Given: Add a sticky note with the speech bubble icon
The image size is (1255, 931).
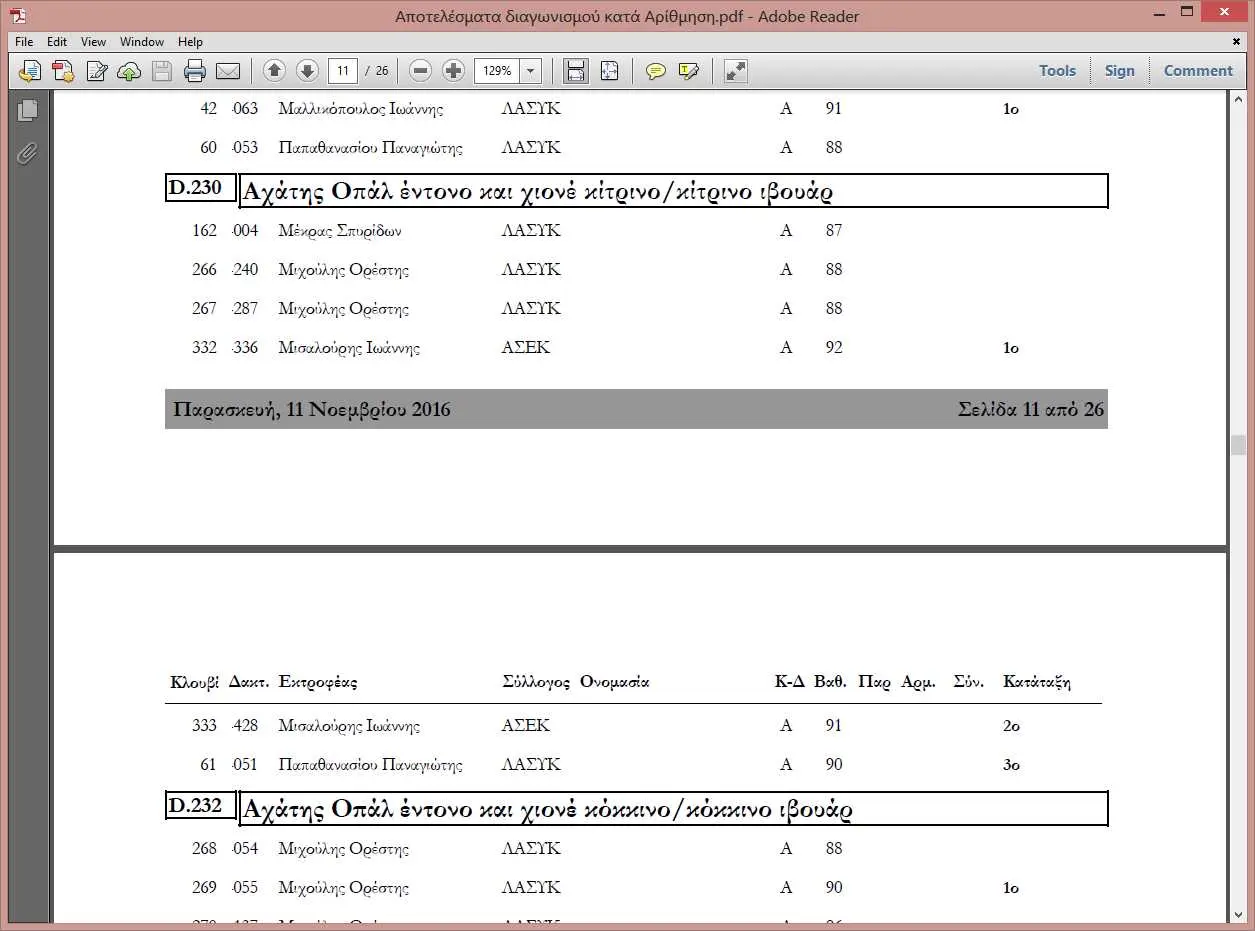Looking at the screenshot, I should 656,71.
